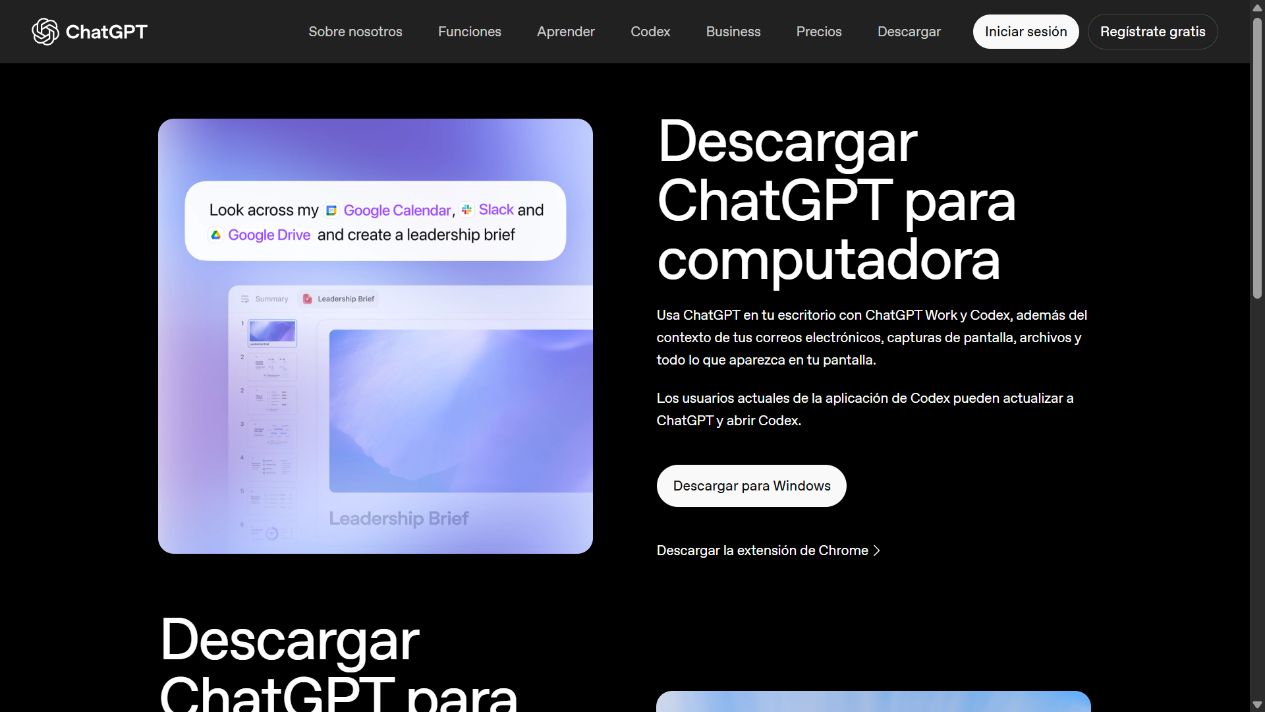The image size is (1265, 712).
Task: Click the Slack icon in promo image
Action: pyautogui.click(x=467, y=210)
